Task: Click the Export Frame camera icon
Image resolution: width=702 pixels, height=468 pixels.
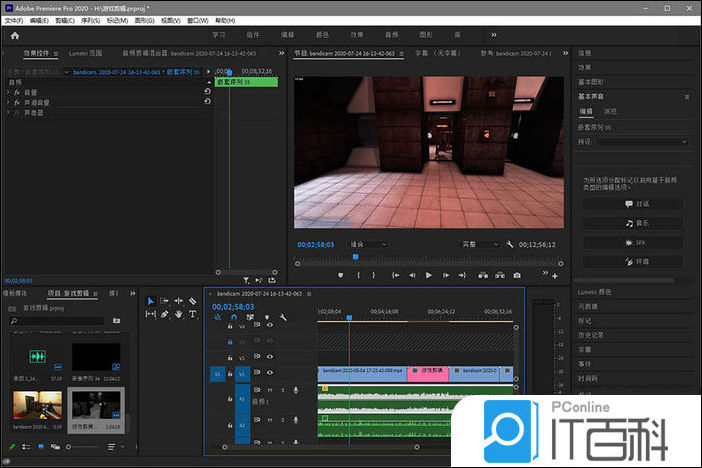Action: [517, 275]
